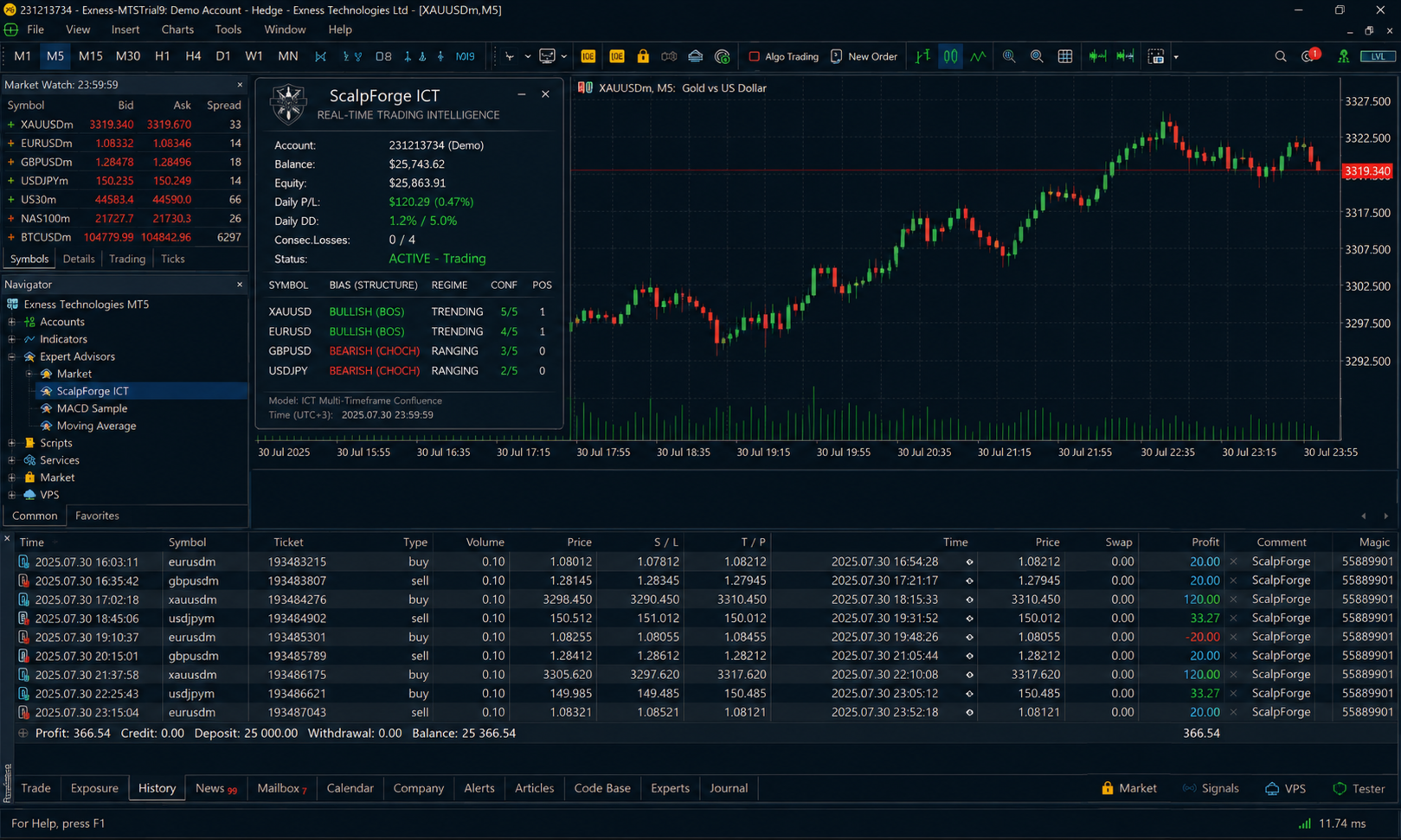Switch chart to line chart icon

(x=978, y=56)
